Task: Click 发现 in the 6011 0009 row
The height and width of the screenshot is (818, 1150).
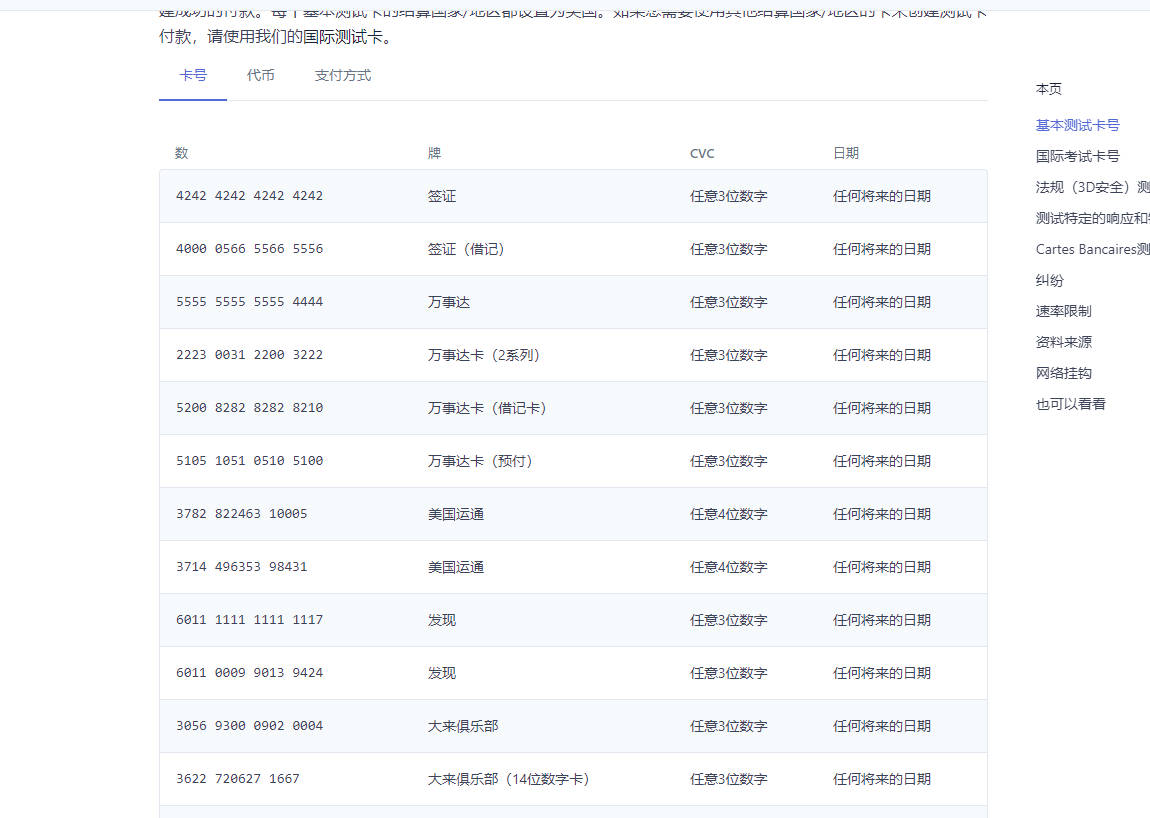Action: [x=442, y=673]
